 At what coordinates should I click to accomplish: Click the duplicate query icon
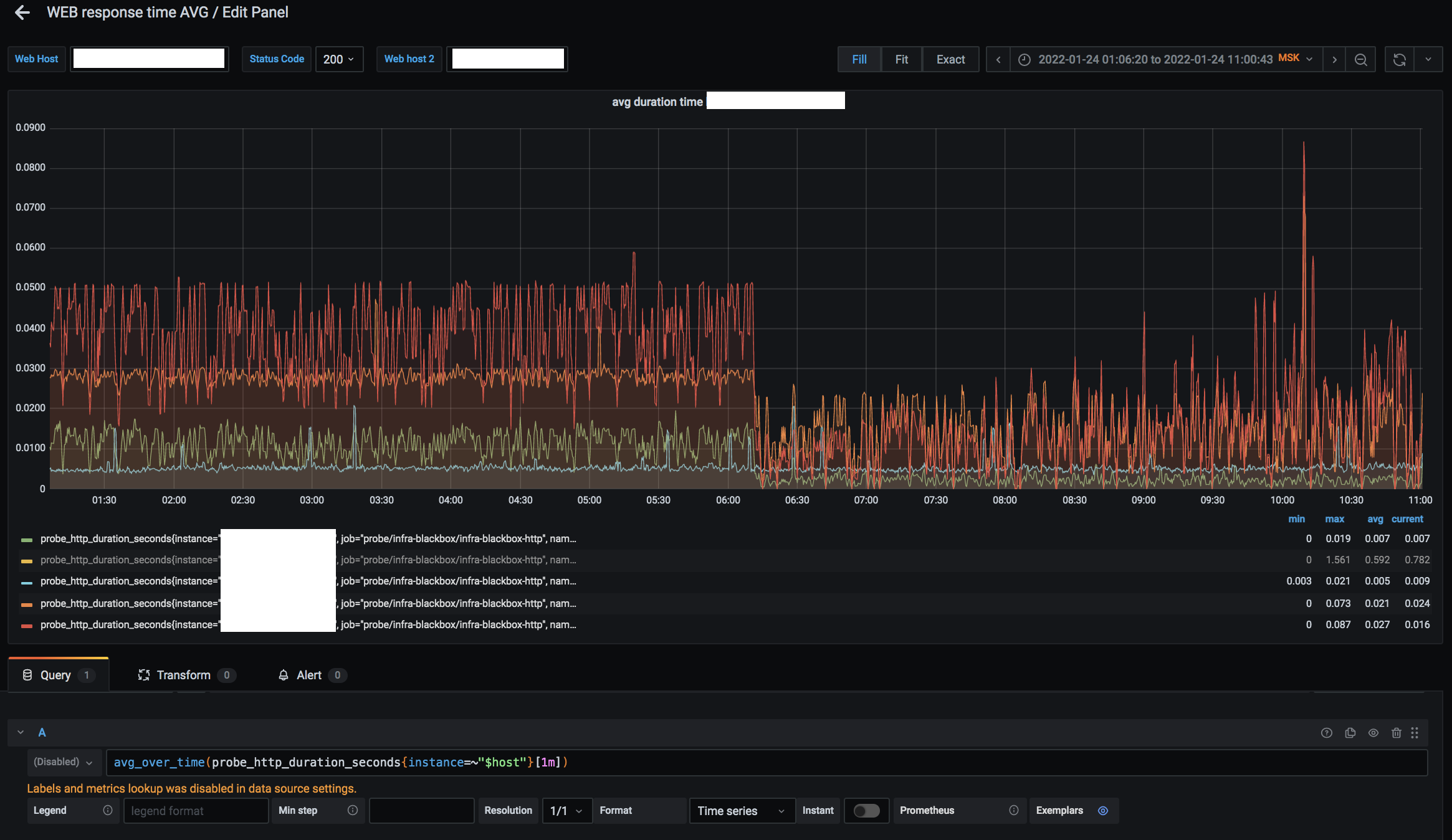pyautogui.click(x=1350, y=733)
